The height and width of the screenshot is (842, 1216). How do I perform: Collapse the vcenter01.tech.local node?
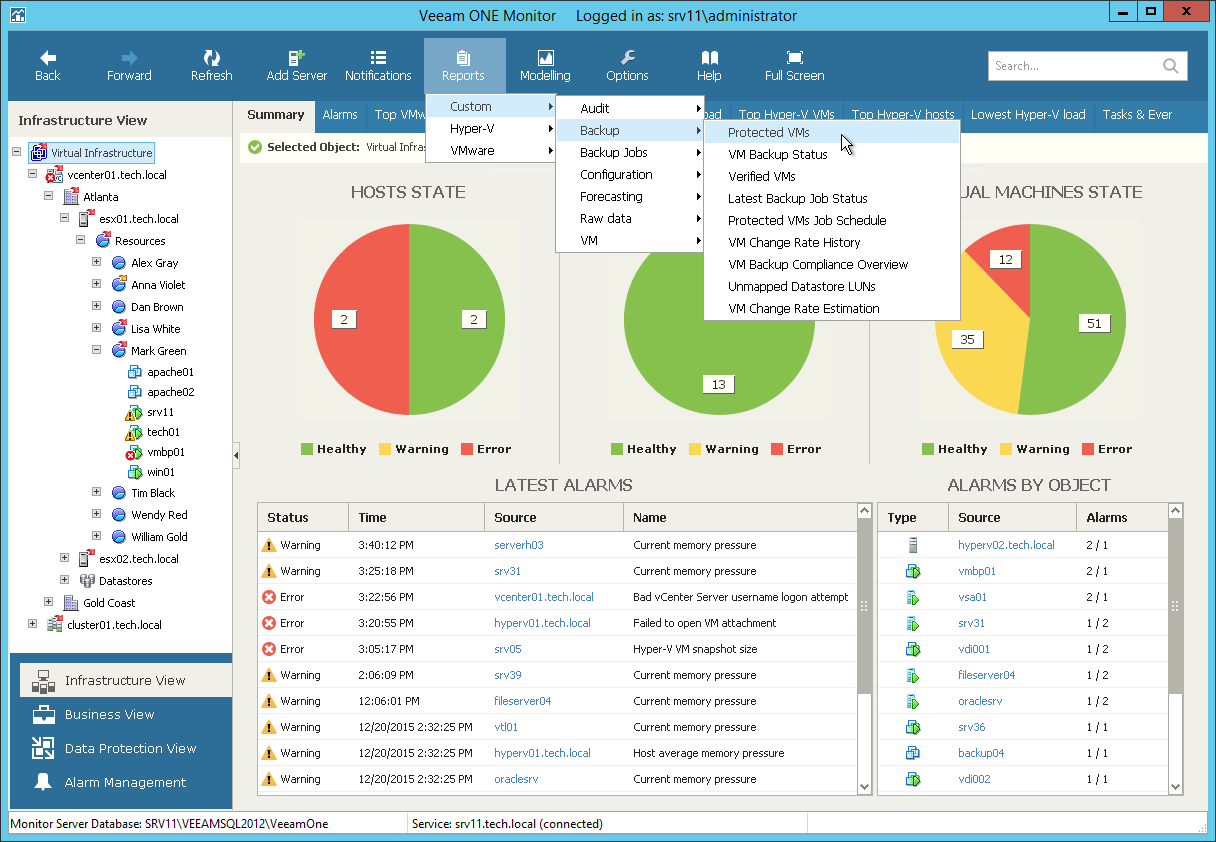click(x=33, y=175)
